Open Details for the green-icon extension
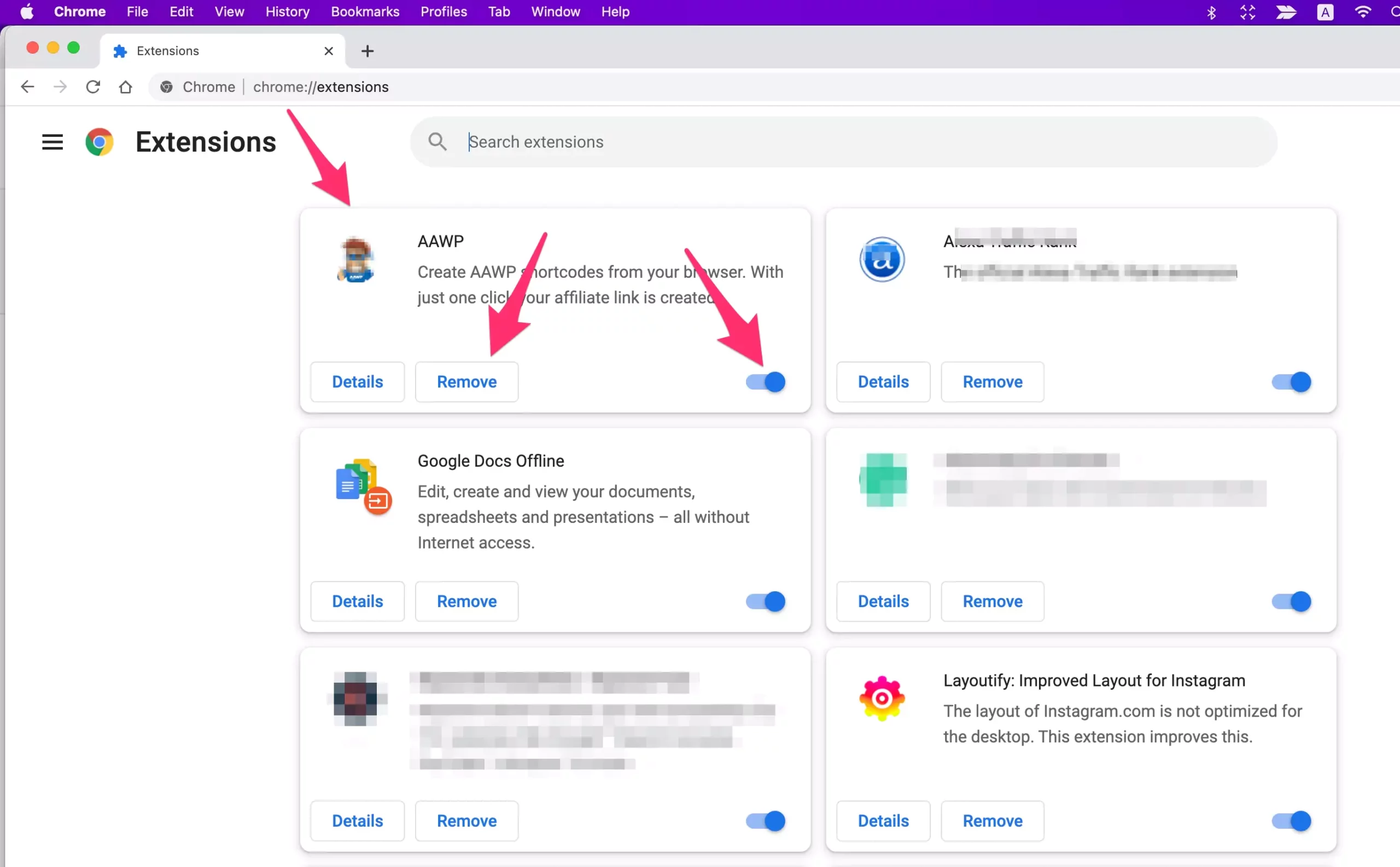This screenshot has width=1400, height=867. pos(883,602)
